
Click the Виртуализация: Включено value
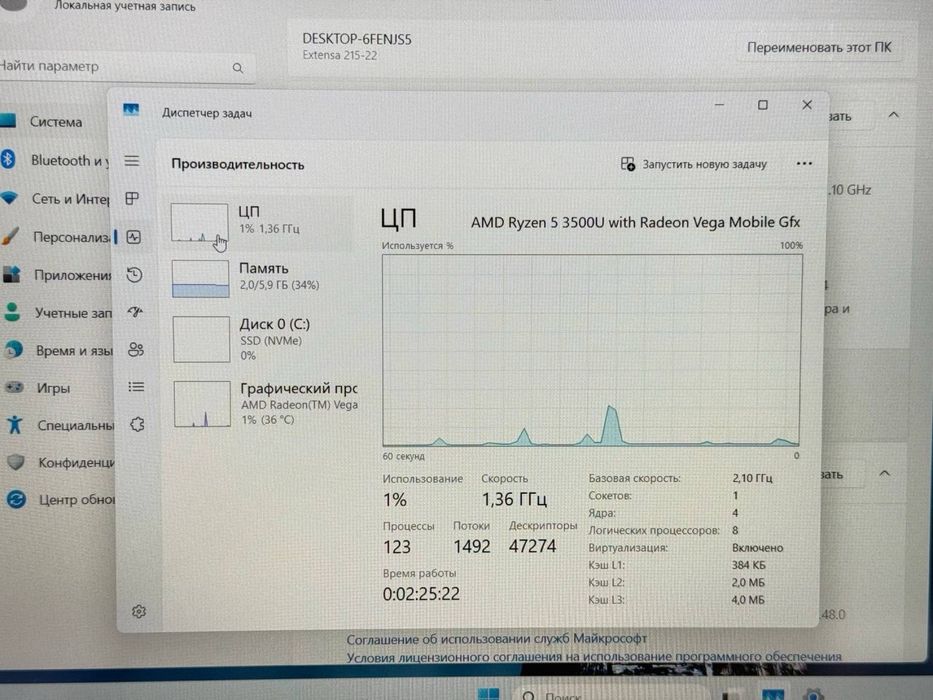click(757, 548)
